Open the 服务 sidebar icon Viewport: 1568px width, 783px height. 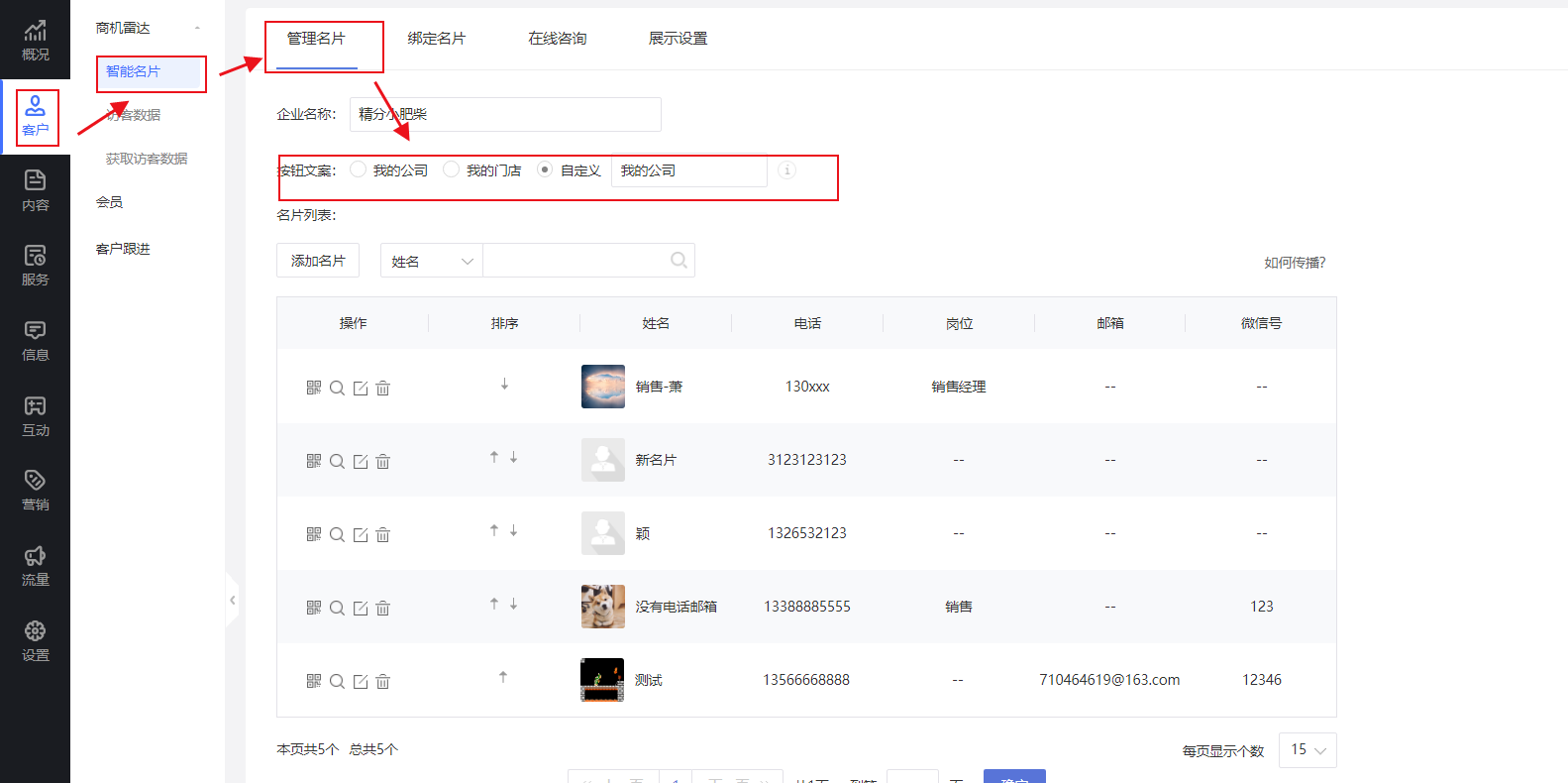35,266
